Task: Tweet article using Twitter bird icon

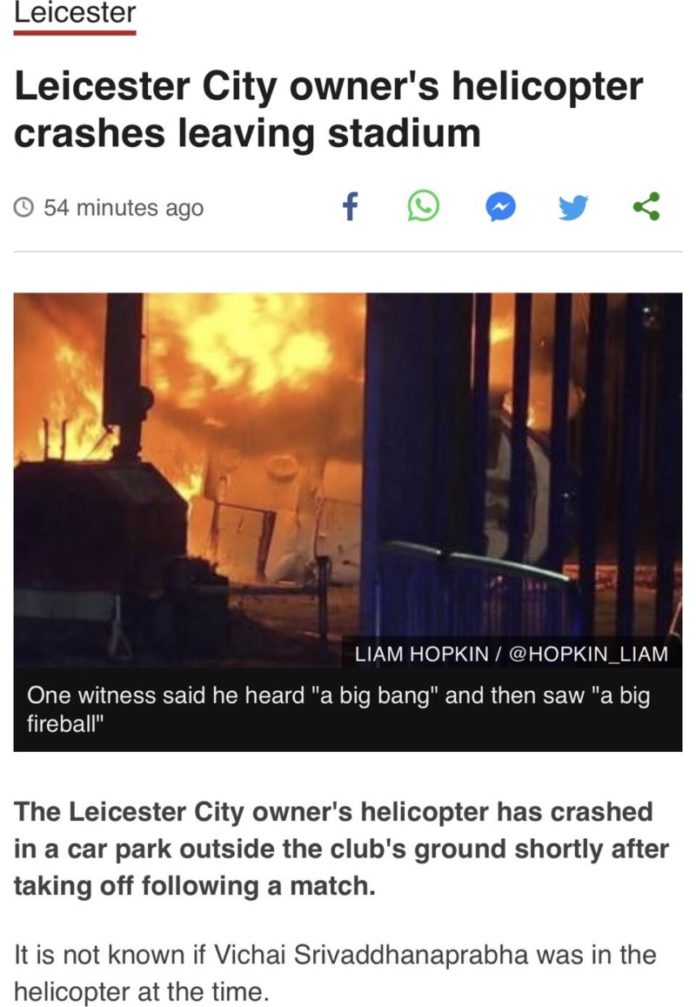Action: [x=573, y=207]
